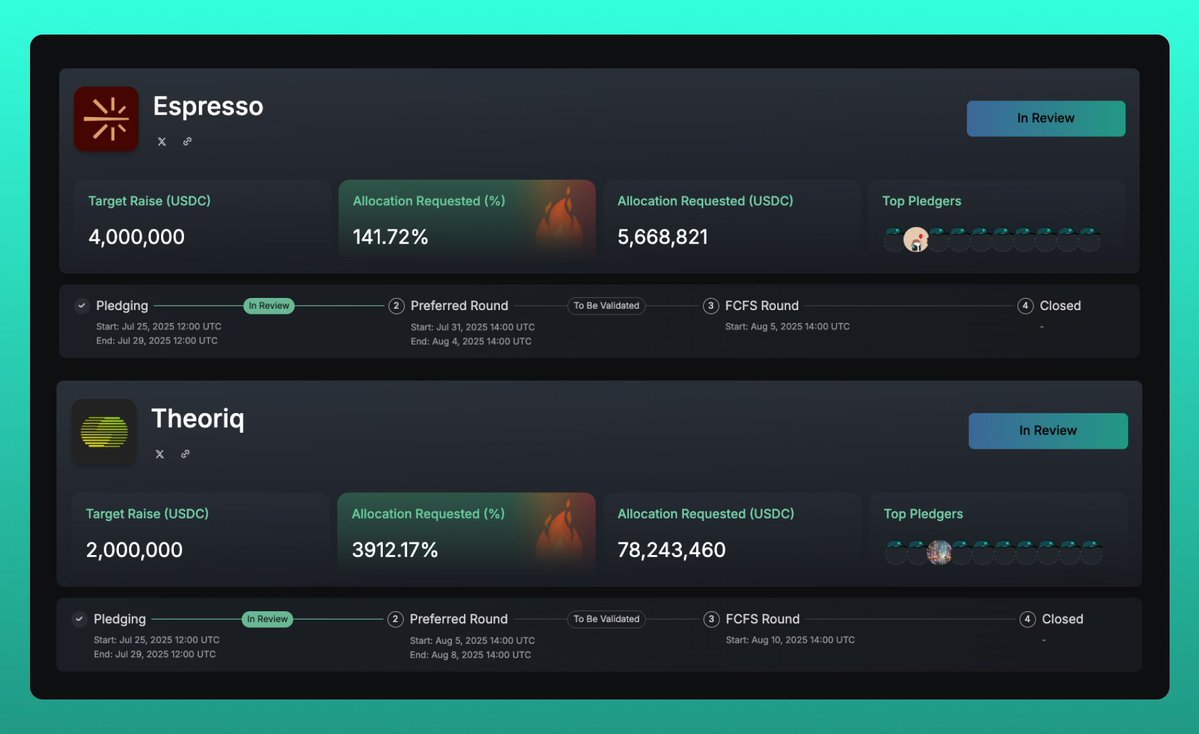Click the Espresso top pledger avatar
This screenshot has width=1199, height=734.
tap(916, 240)
